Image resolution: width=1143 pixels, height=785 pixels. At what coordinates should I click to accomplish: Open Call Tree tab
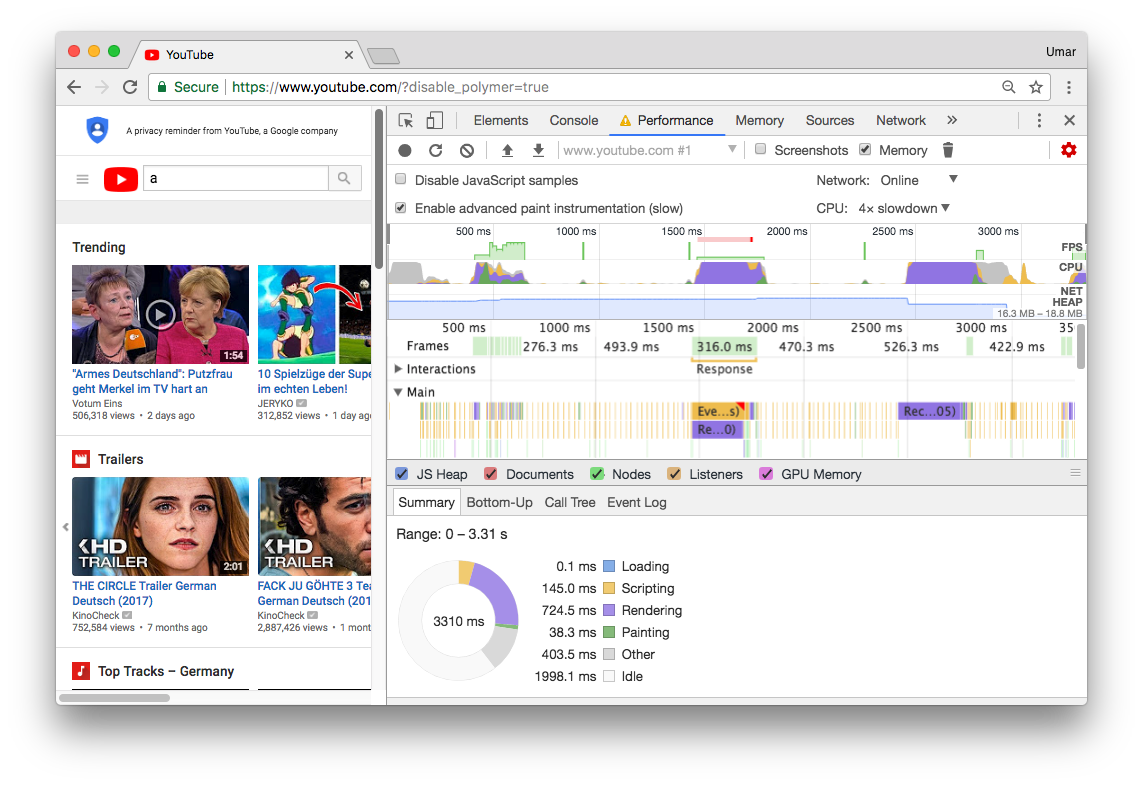570,502
